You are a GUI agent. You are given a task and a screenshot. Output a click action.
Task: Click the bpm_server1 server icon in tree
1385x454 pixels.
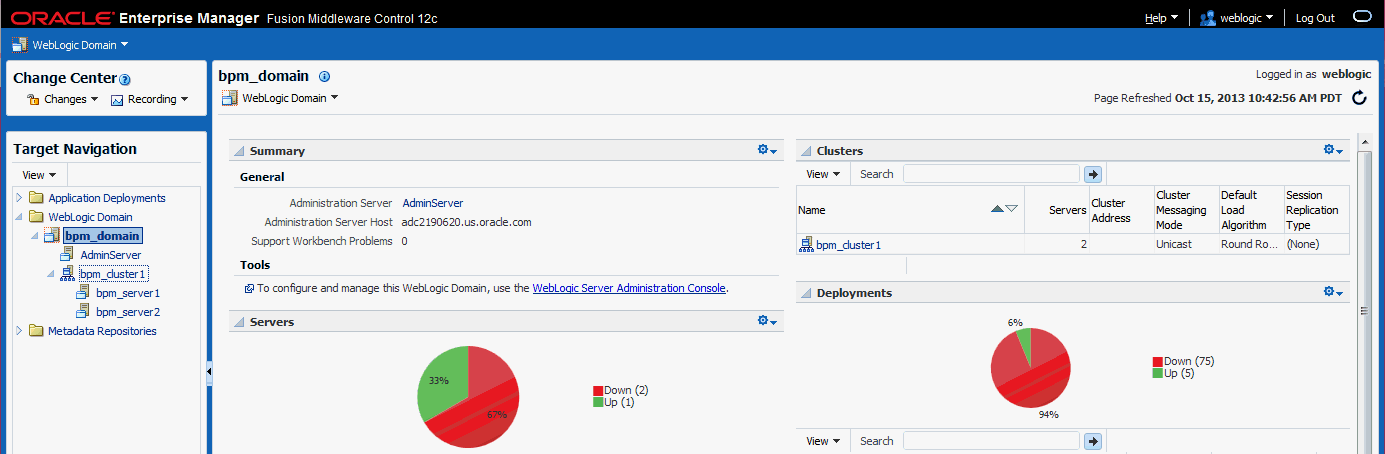point(83,293)
